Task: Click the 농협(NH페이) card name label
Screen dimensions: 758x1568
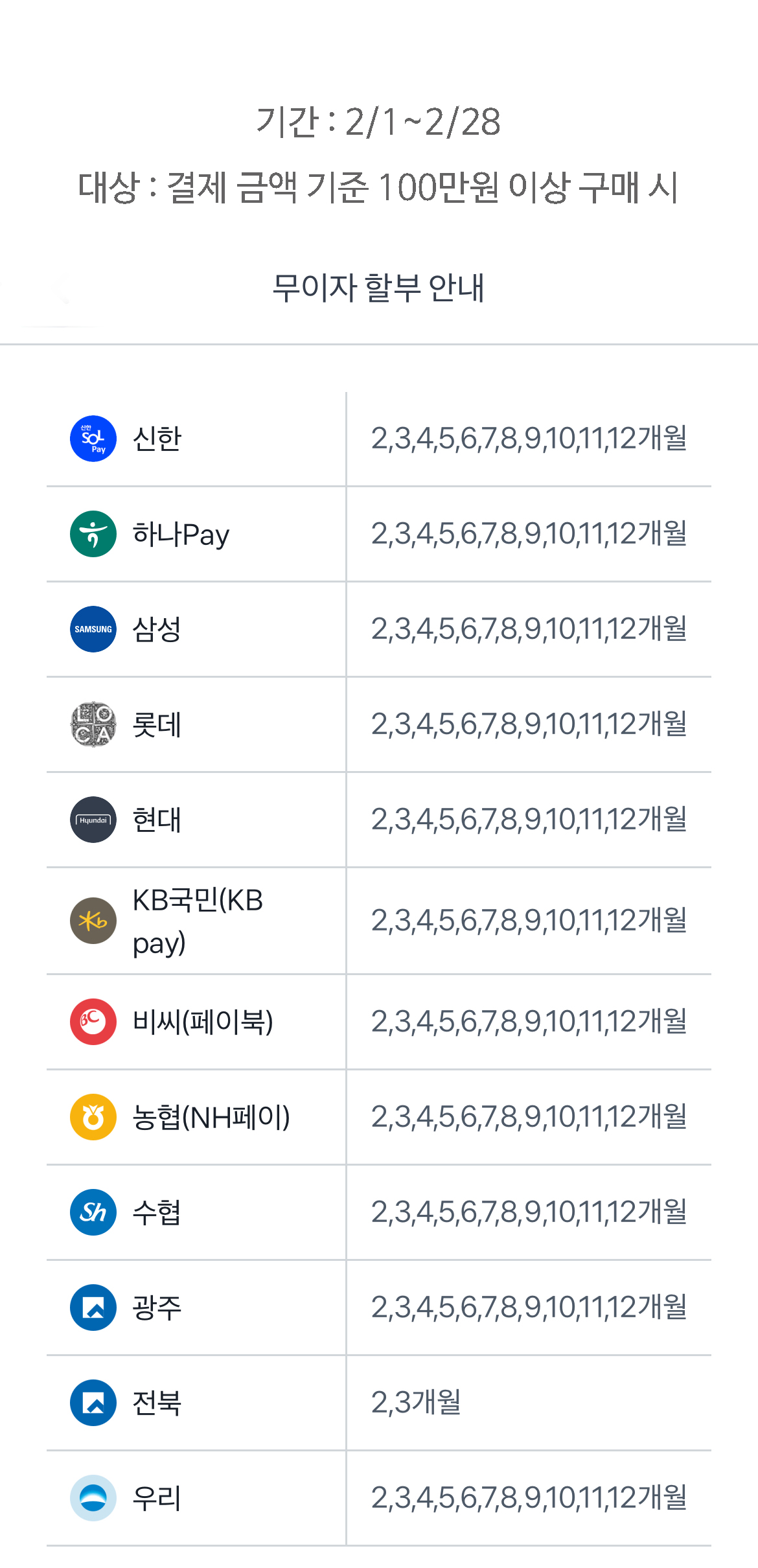Action: [x=211, y=1117]
